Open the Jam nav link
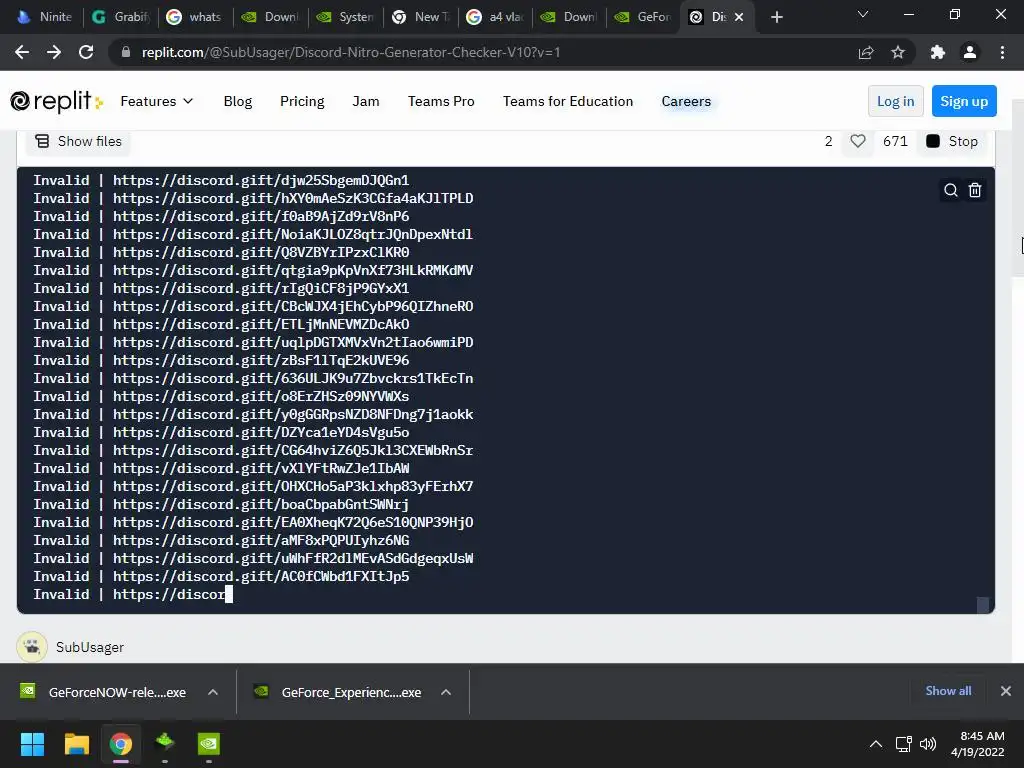Viewport: 1024px width, 768px height. [x=366, y=101]
